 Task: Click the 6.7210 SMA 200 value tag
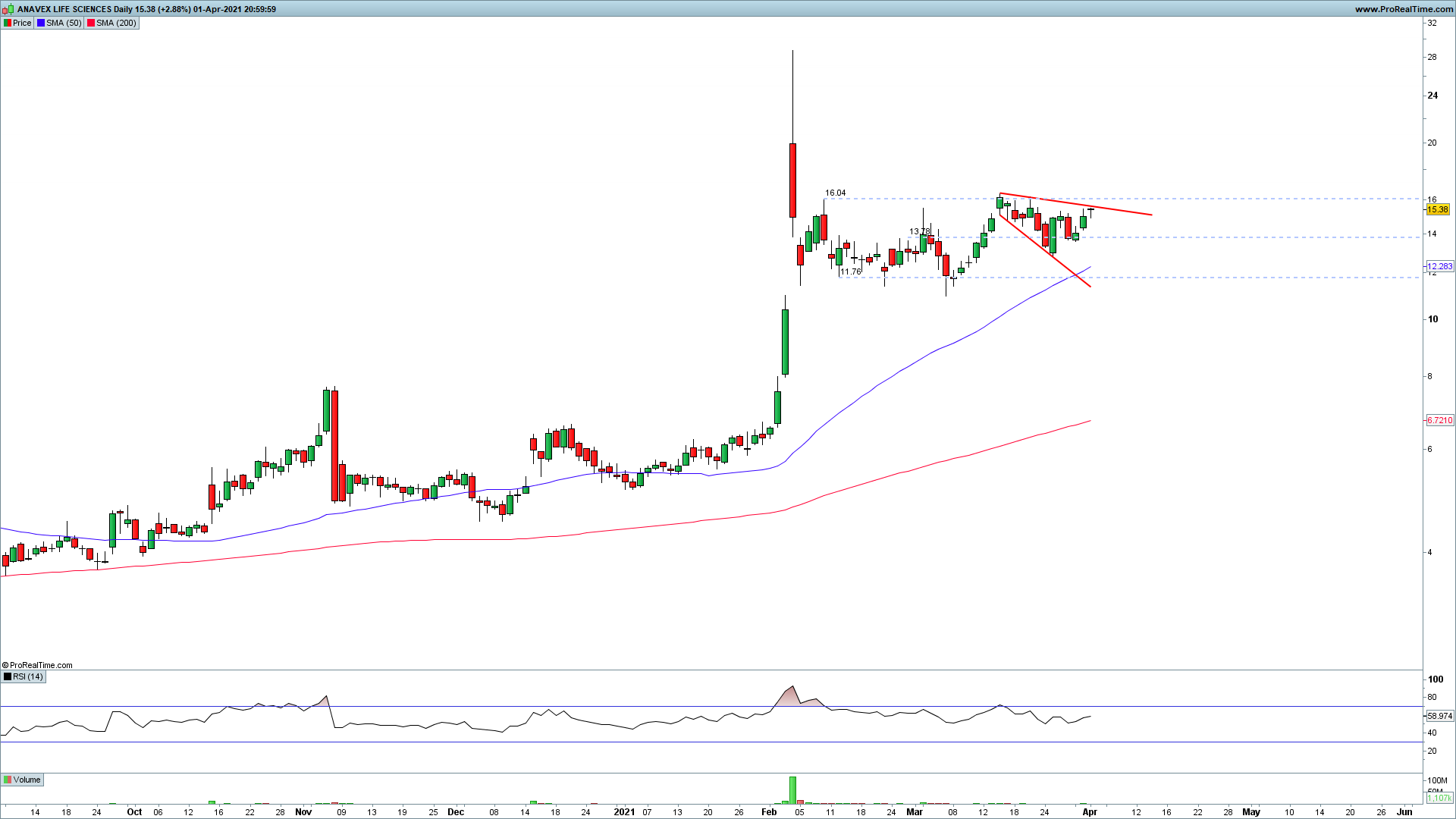1439,420
